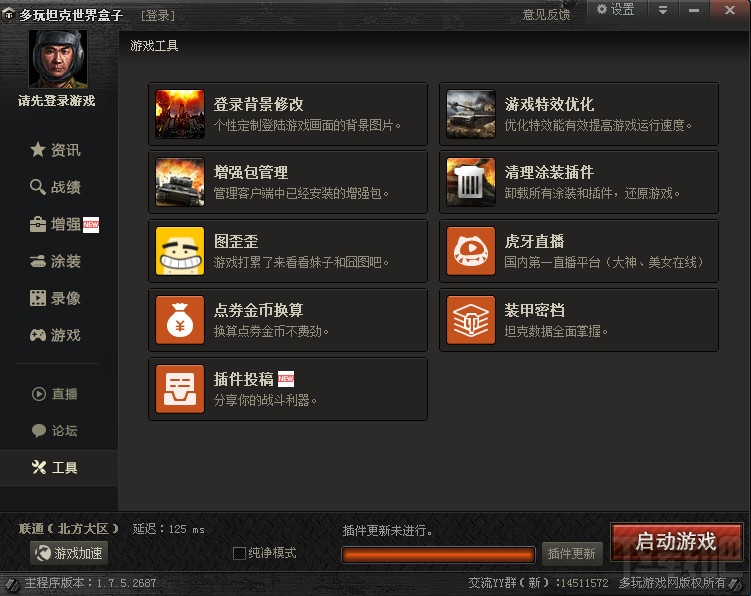
Task: Click the 虎牙直播 title text
Action: [x=535, y=241]
